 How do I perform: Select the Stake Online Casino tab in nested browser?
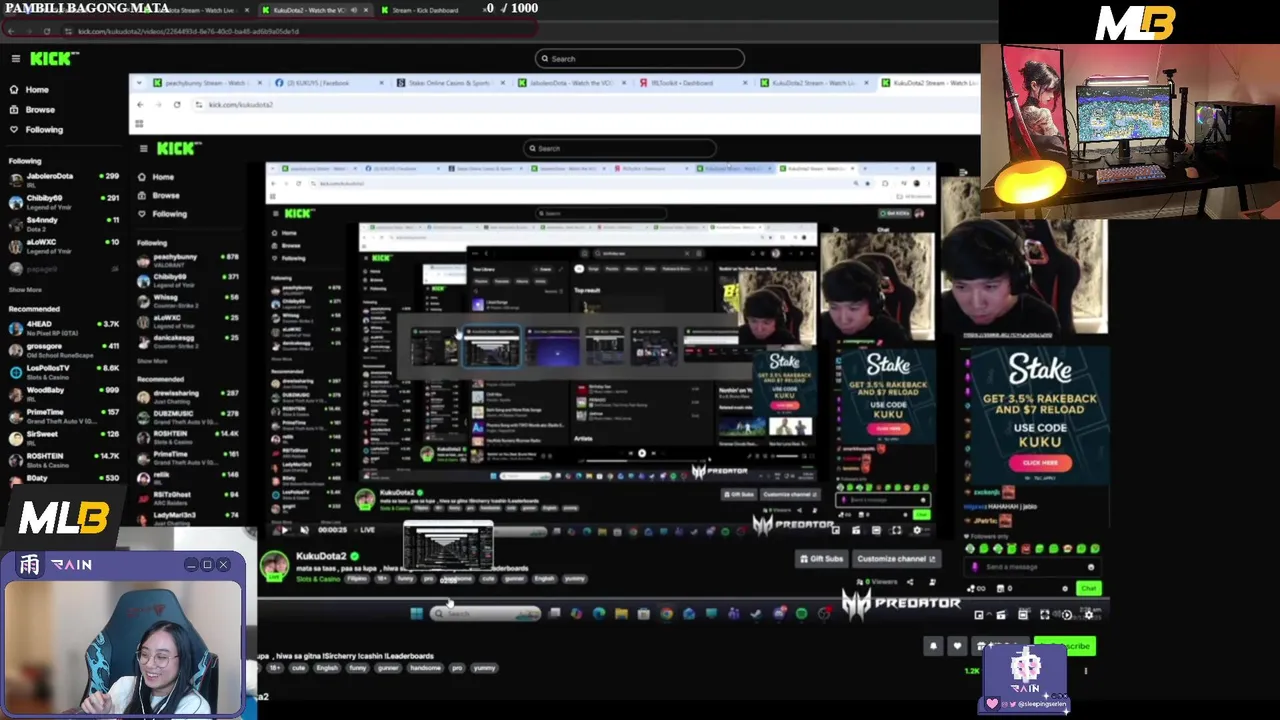450,83
